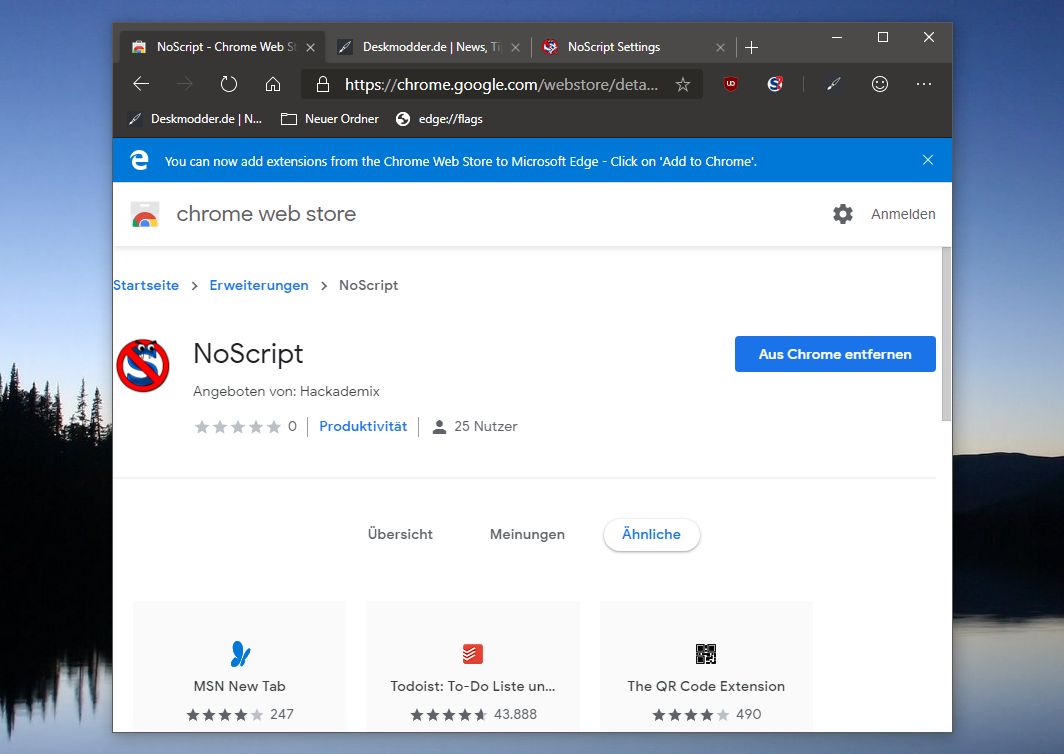The height and width of the screenshot is (754, 1064).
Task: Open the uBlock Origin extension icon
Action: click(731, 84)
